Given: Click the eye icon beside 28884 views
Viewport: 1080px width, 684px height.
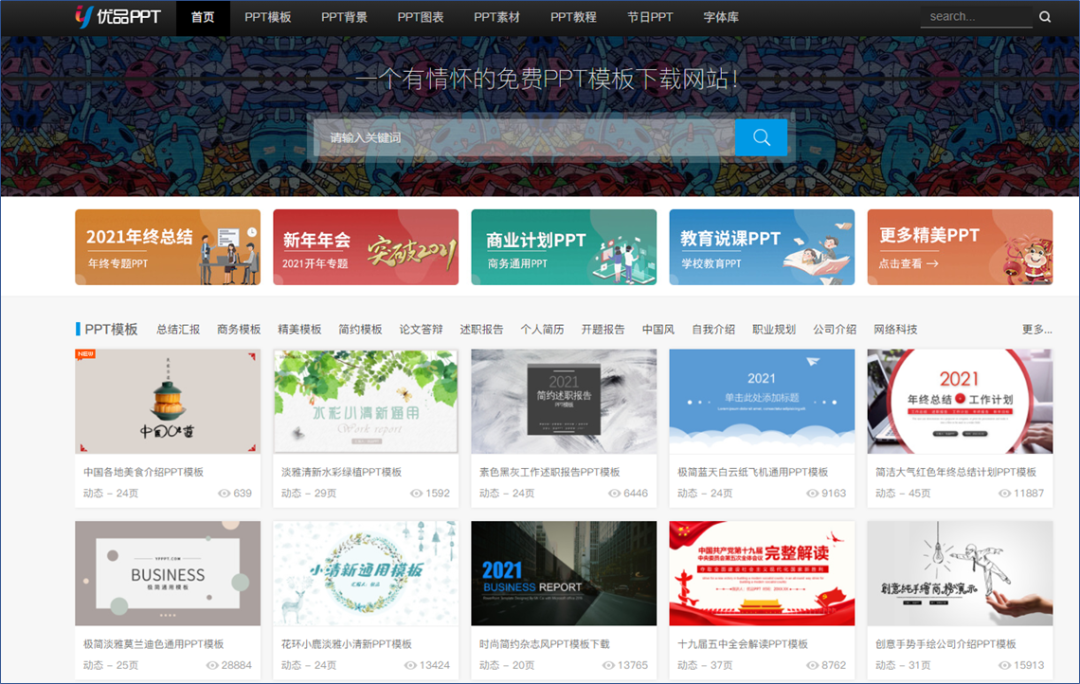Looking at the screenshot, I should pos(212,665).
